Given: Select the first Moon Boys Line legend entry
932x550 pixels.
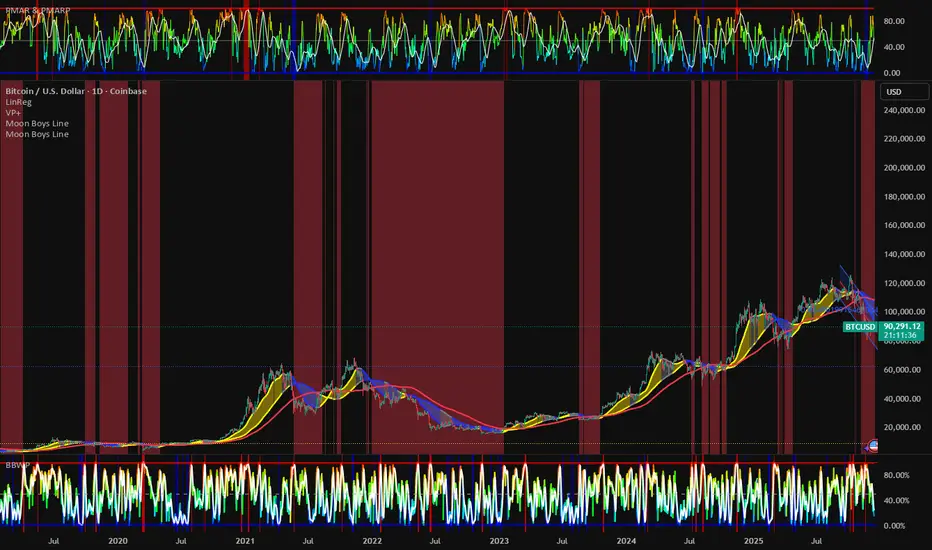Looking at the screenshot, I should (37, 123).
